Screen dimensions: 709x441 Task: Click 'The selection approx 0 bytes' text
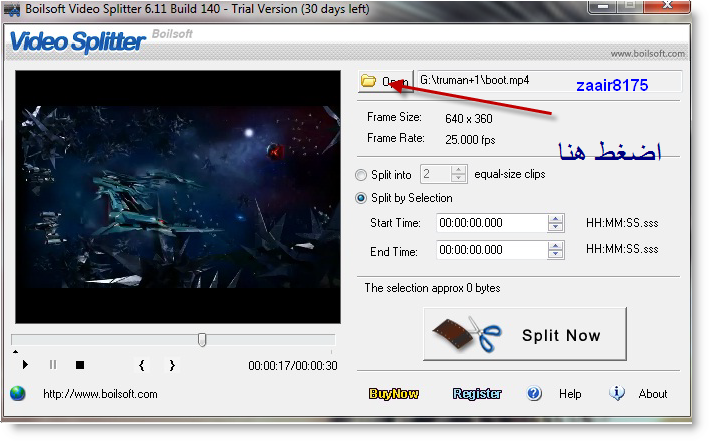432,288
